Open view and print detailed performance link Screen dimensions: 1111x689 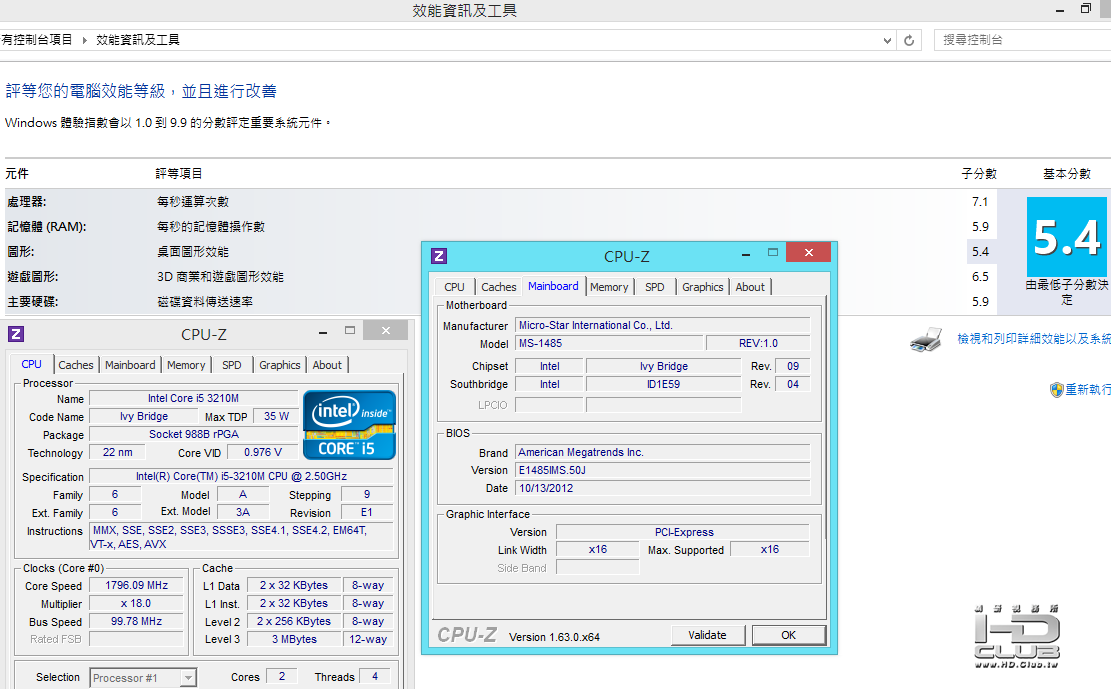[1034, 339]
